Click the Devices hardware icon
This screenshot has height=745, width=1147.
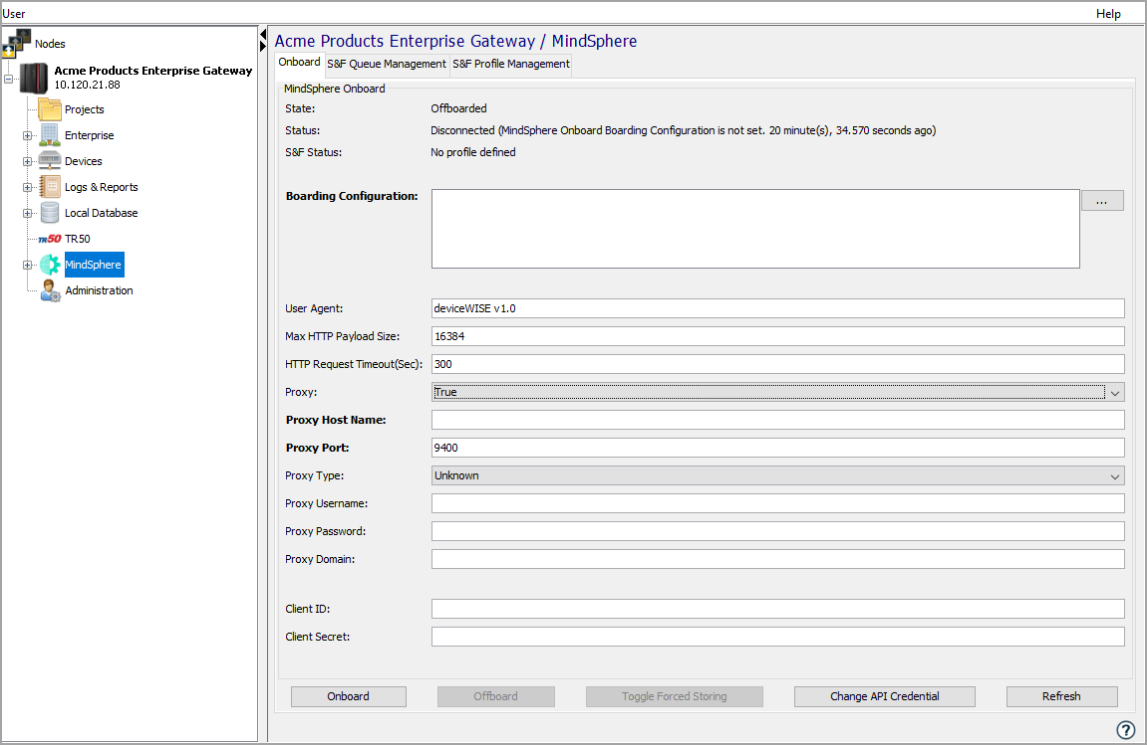pyautogui.click(x=50, y=161)
